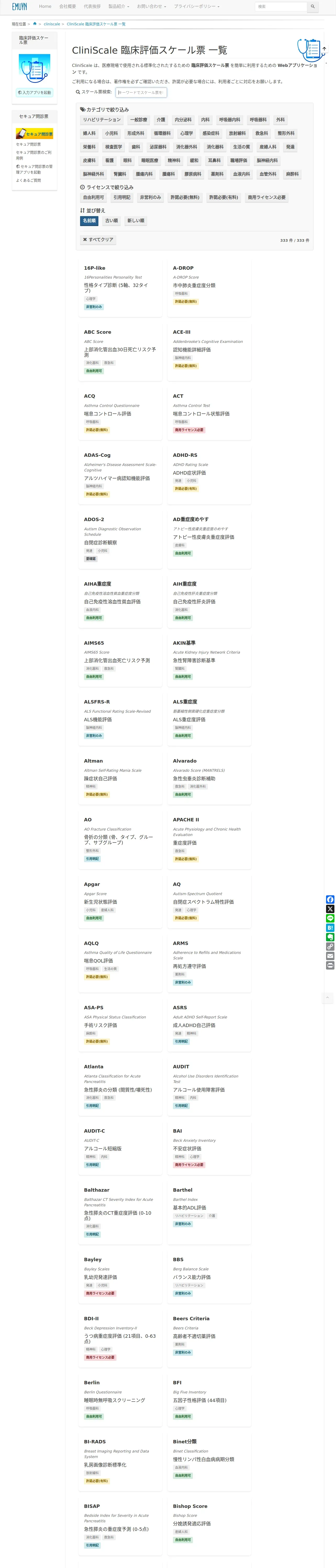Open the APACHE II scale card
The width and height of the screenshot is (336, 1568).
(209, 840)
